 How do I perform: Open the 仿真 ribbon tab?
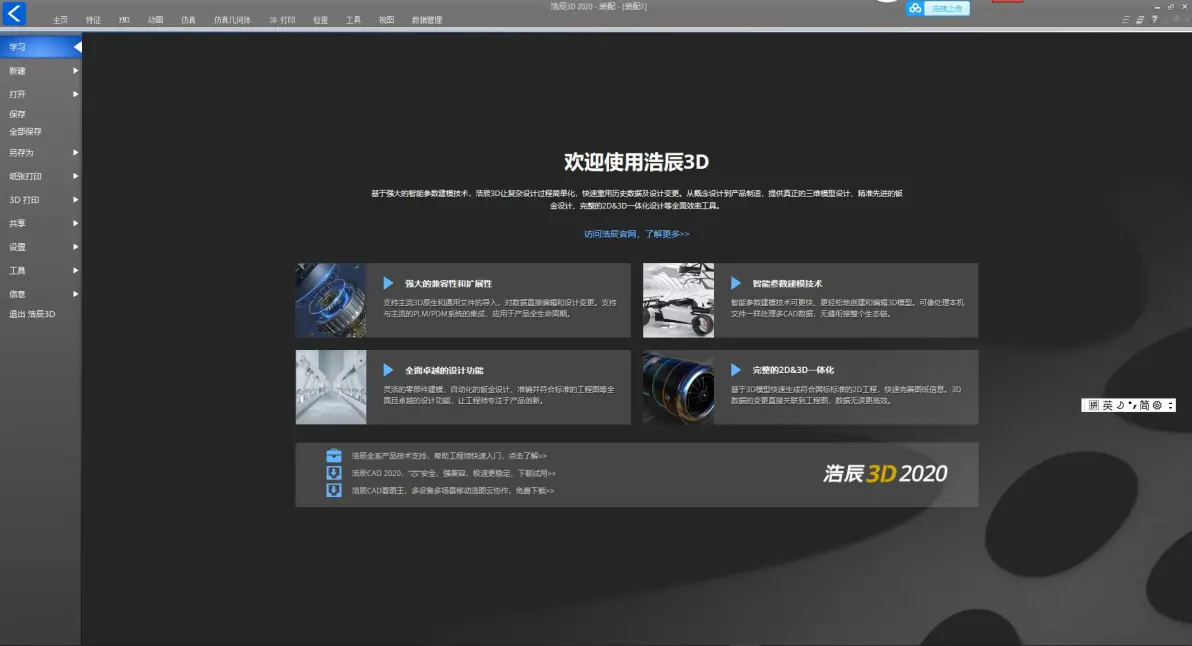pos(189,21)
